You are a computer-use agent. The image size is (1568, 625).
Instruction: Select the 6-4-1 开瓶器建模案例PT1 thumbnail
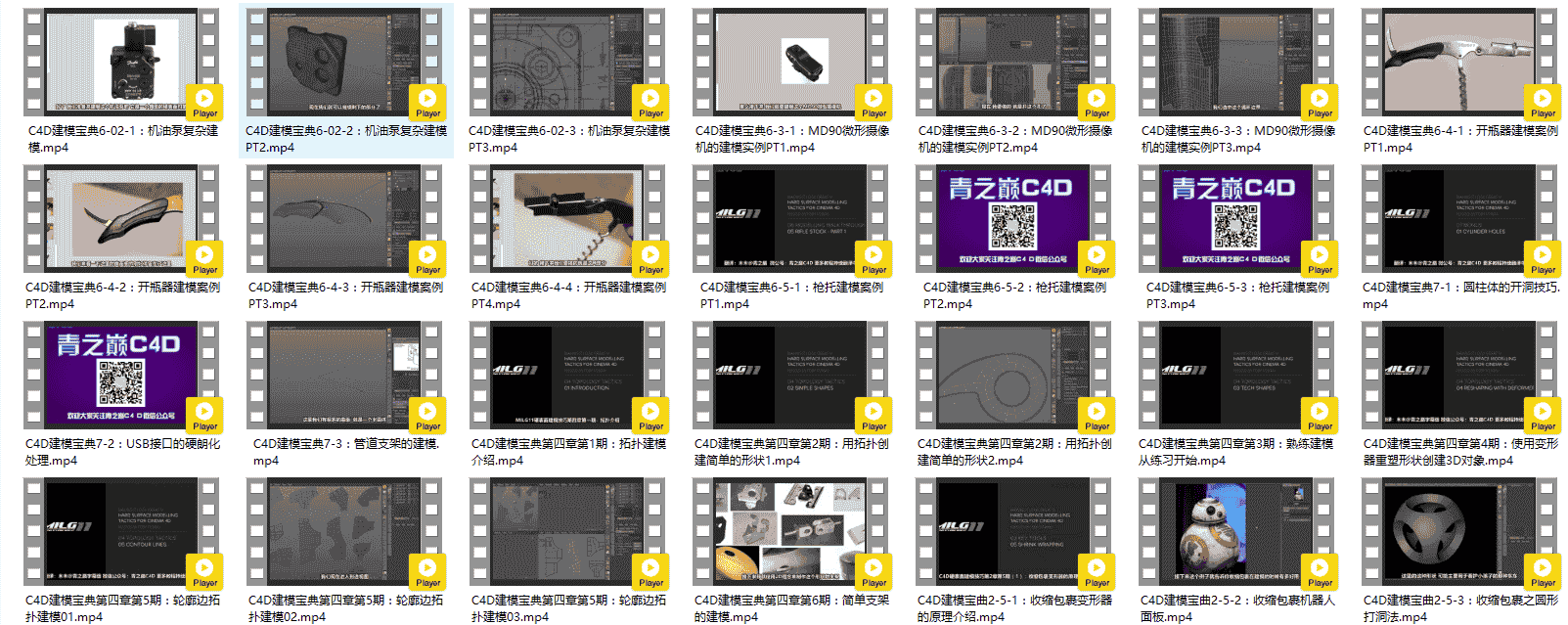coord(1461,63)
